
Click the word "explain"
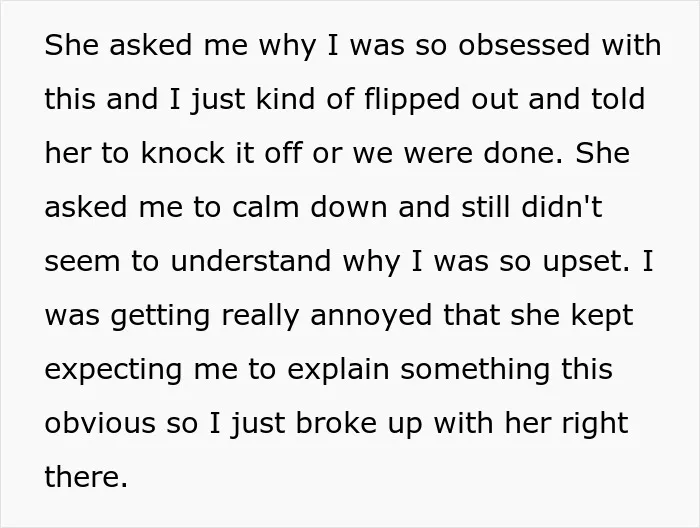pyautogui.click(x=338, y=371)
